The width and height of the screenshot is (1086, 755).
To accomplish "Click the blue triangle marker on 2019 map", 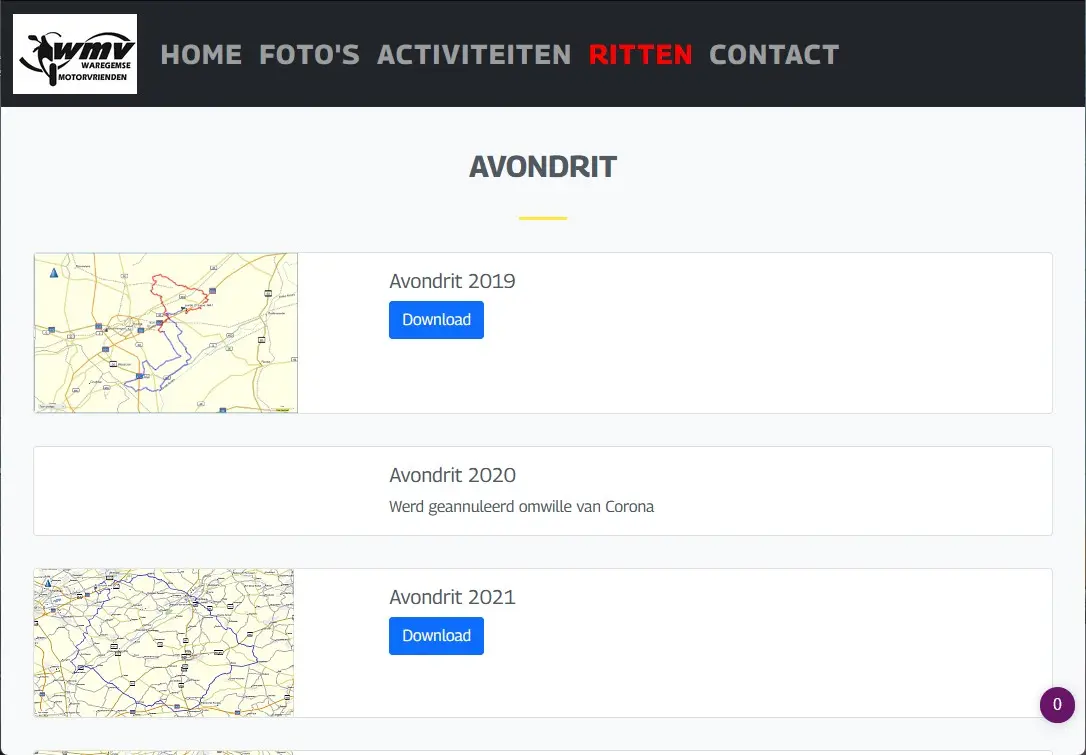I will [53, 272].
